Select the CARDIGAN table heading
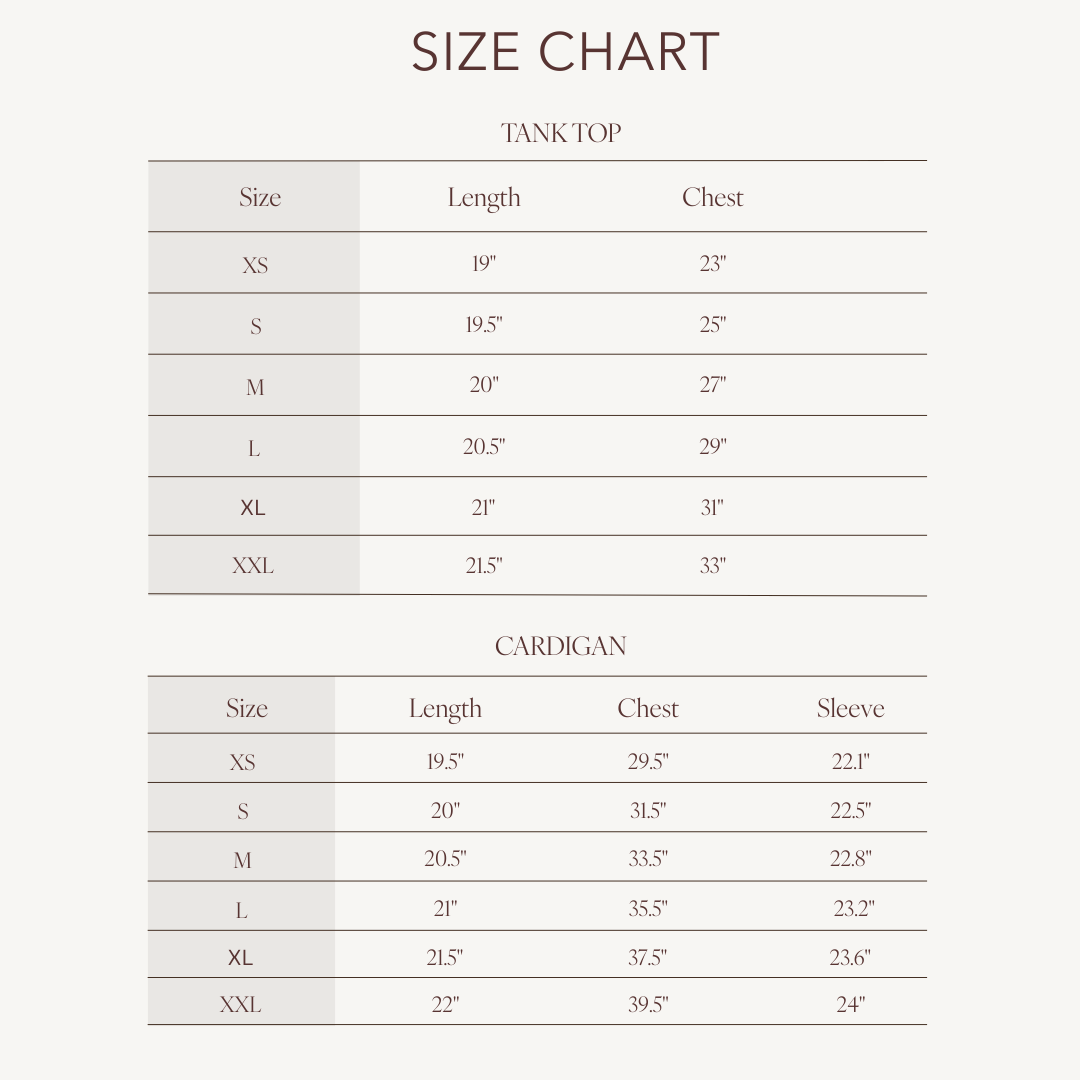 (561, 646)
